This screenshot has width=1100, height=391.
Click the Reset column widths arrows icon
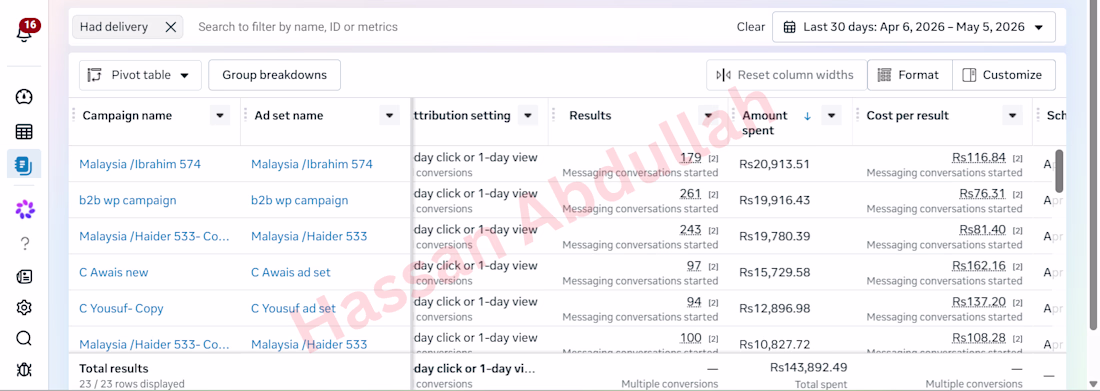point(723,75)
